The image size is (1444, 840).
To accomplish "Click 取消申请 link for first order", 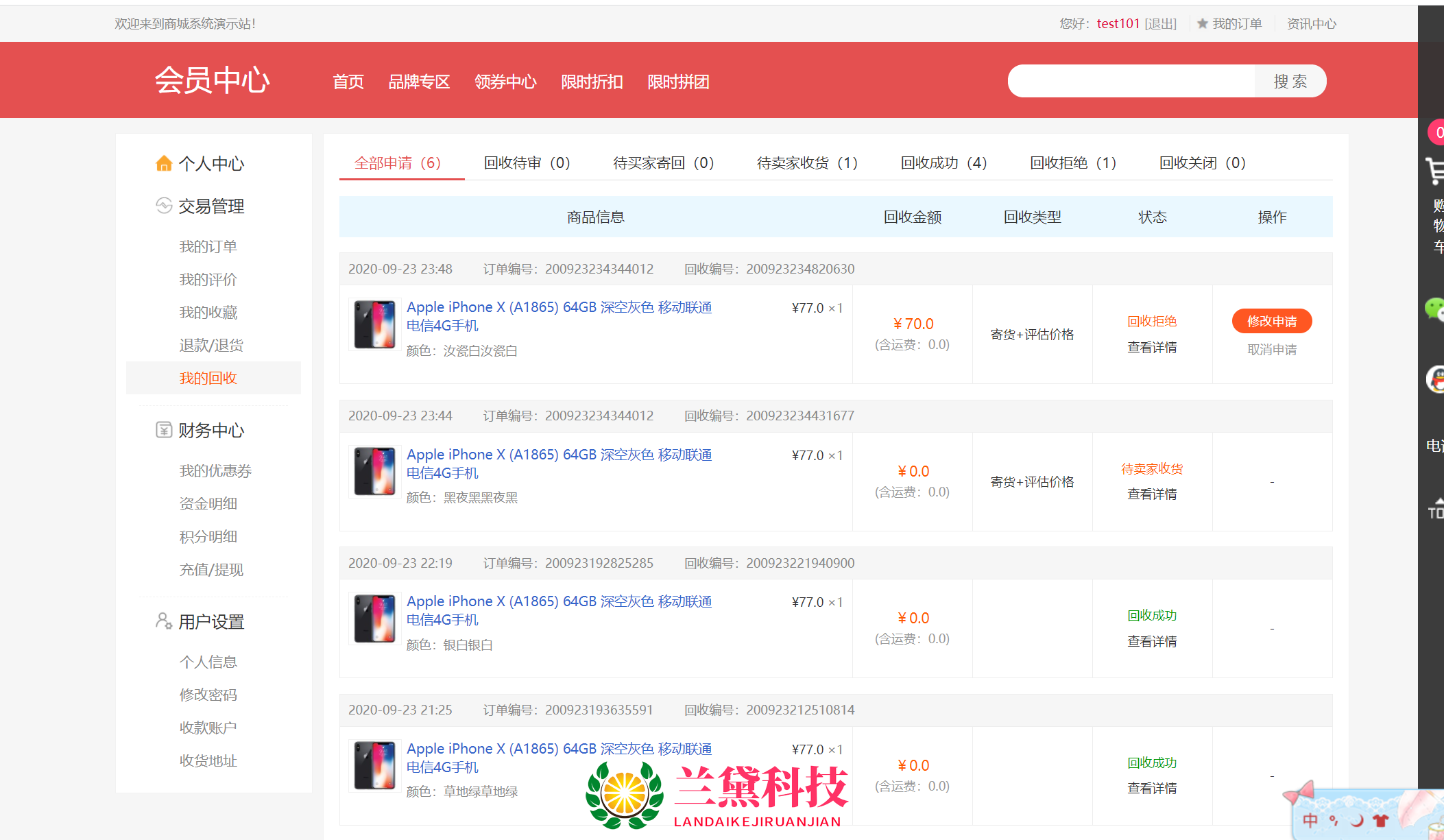I will tap(1271, 349).
